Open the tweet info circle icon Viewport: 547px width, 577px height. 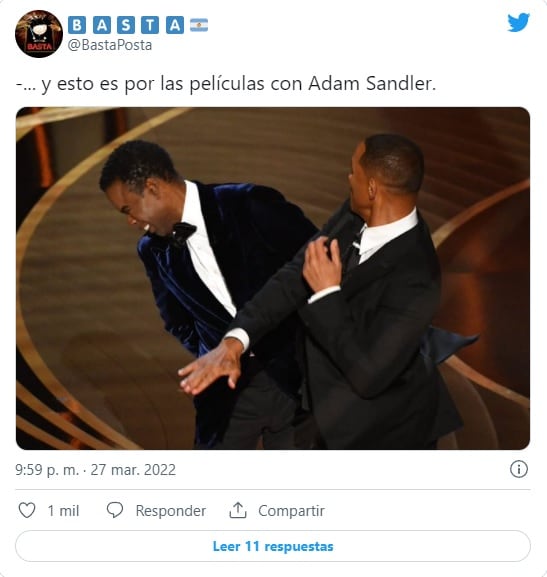point(519,469)
